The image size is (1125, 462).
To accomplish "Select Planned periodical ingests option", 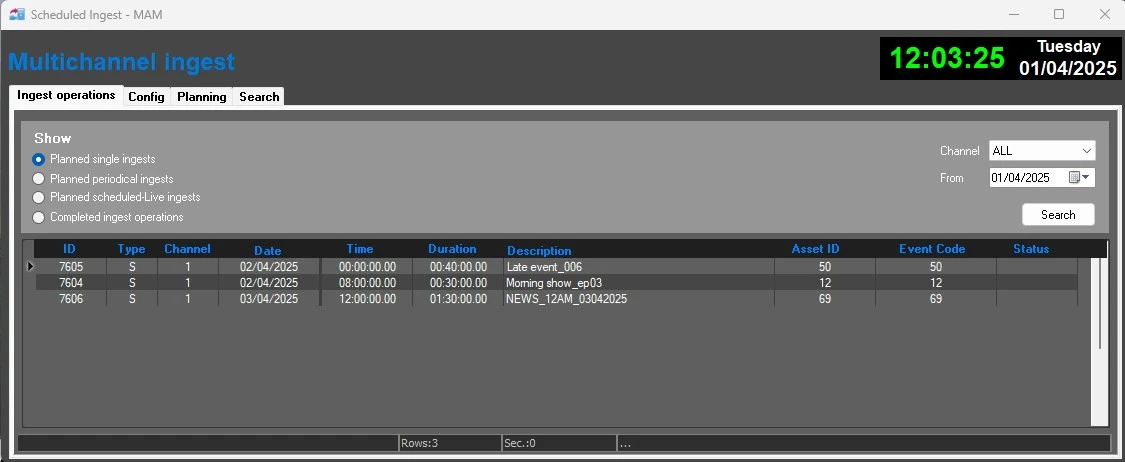I will click(x=39, y=179).
